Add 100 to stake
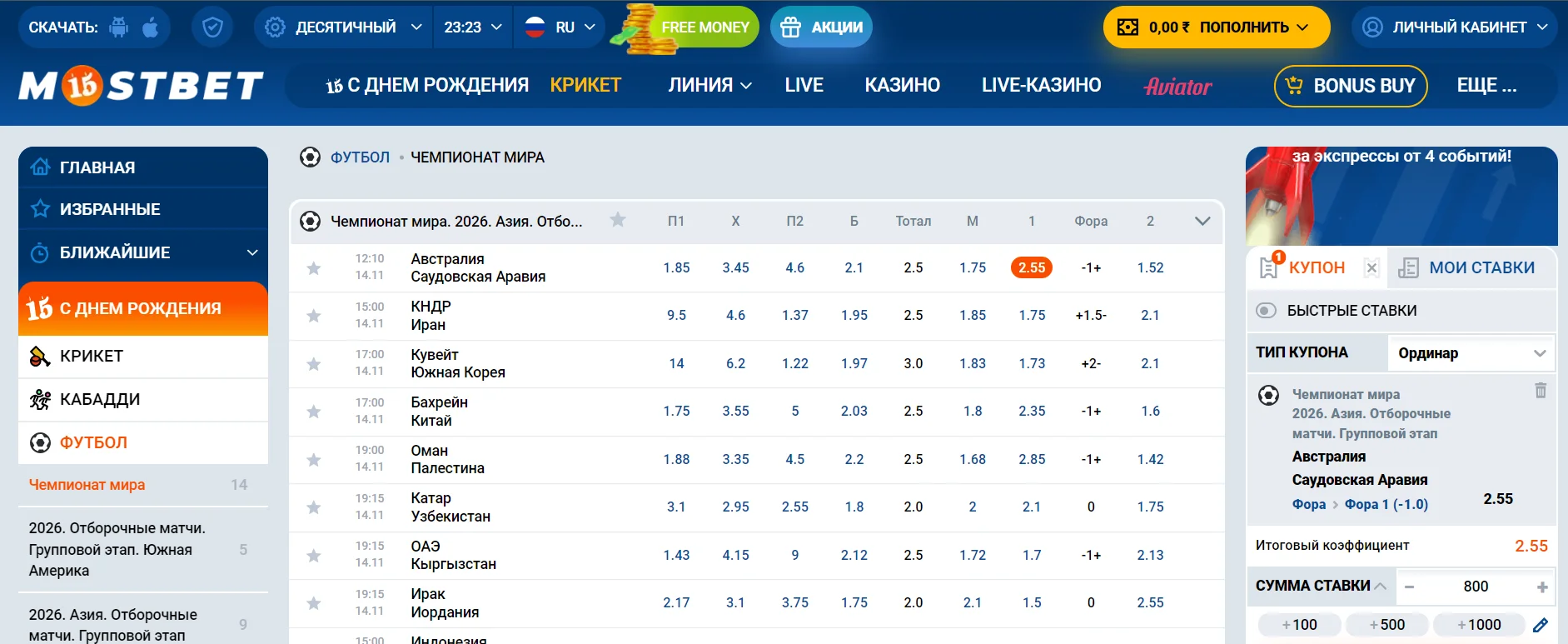This screenshot has height=644, width=1568. [x=1299, y=625]
